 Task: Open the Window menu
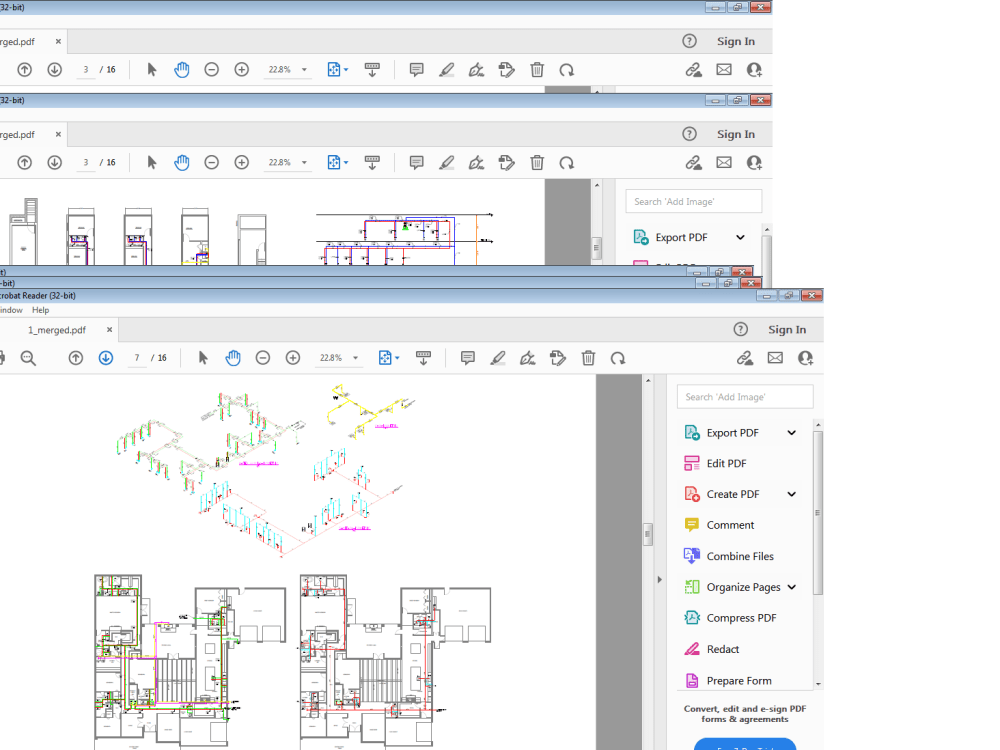pyautogui.click(x=10, y=310)
